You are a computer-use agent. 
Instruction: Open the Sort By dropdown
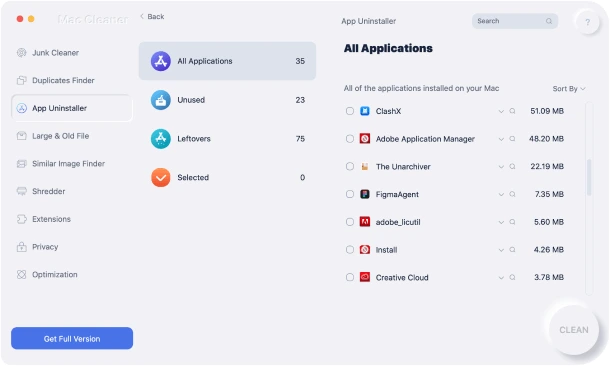[x=569, y=89]
